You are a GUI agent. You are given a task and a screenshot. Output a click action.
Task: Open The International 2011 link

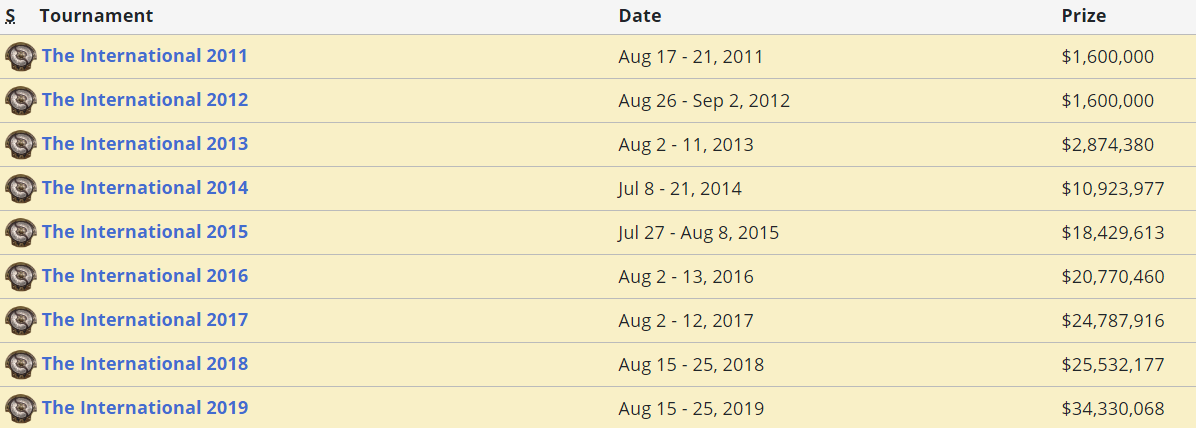click(x=144, y=56)
